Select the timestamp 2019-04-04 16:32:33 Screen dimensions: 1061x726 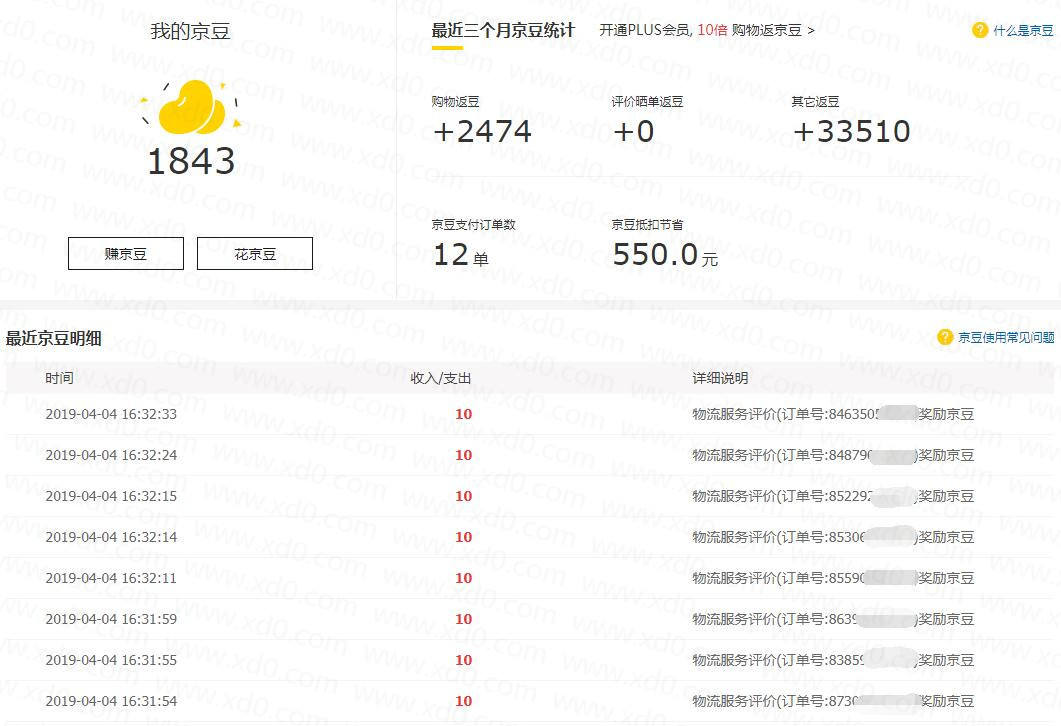[x=111, y=414]
